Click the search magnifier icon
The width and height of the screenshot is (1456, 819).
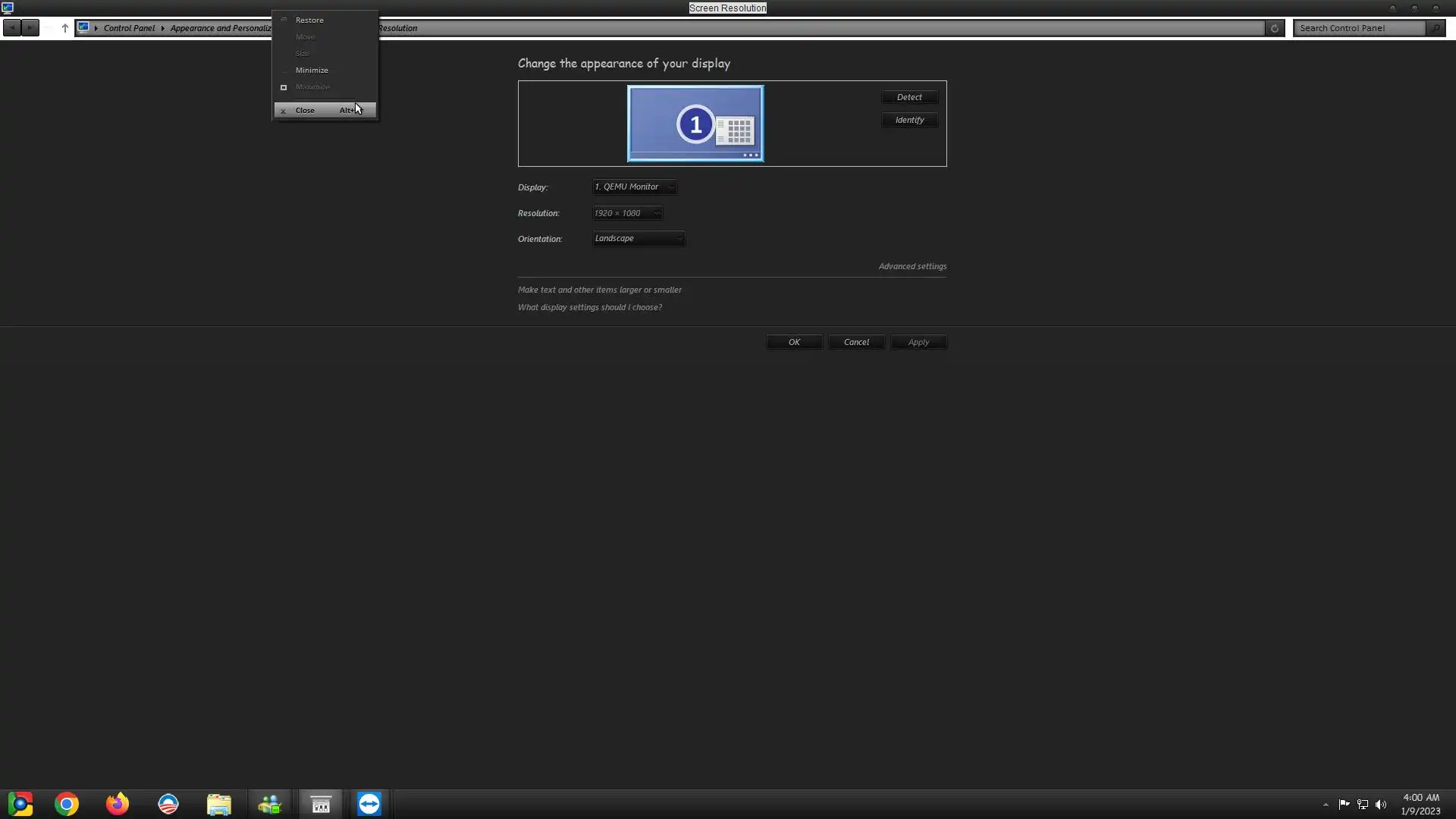click(x=1435, y=28)
